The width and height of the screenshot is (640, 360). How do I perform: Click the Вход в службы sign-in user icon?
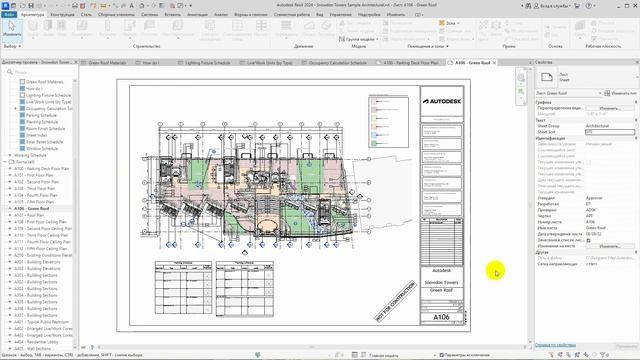pyautogui.click(x=536, y=6)
